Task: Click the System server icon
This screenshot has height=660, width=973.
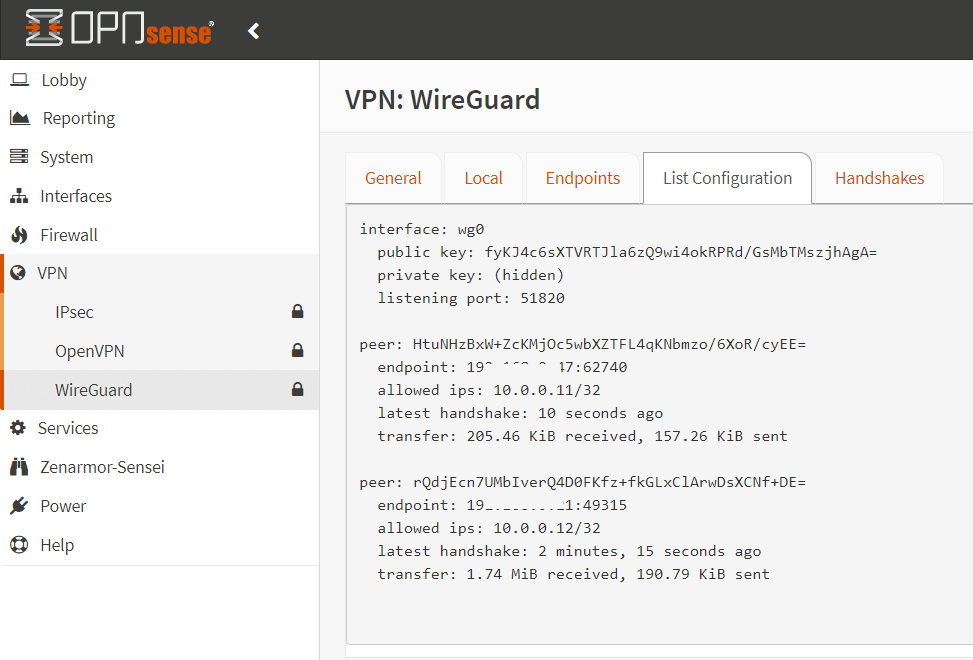Action: 19,157
